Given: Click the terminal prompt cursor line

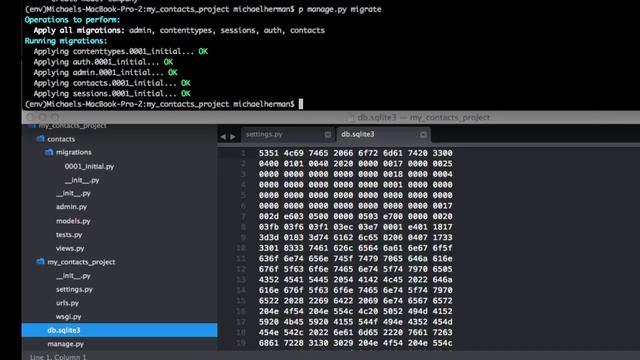Looking at the screenshot, I should pyautogui.click(x=163, y=104).
